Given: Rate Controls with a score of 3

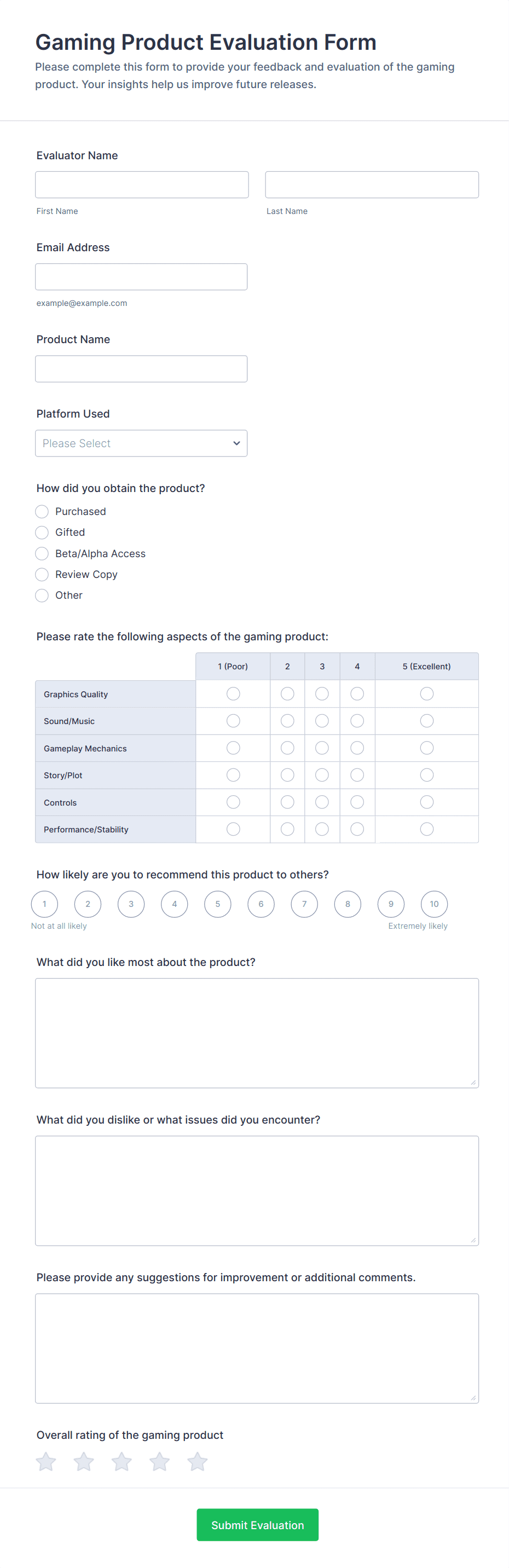Looking at the screenshot, I should point(322,802).
